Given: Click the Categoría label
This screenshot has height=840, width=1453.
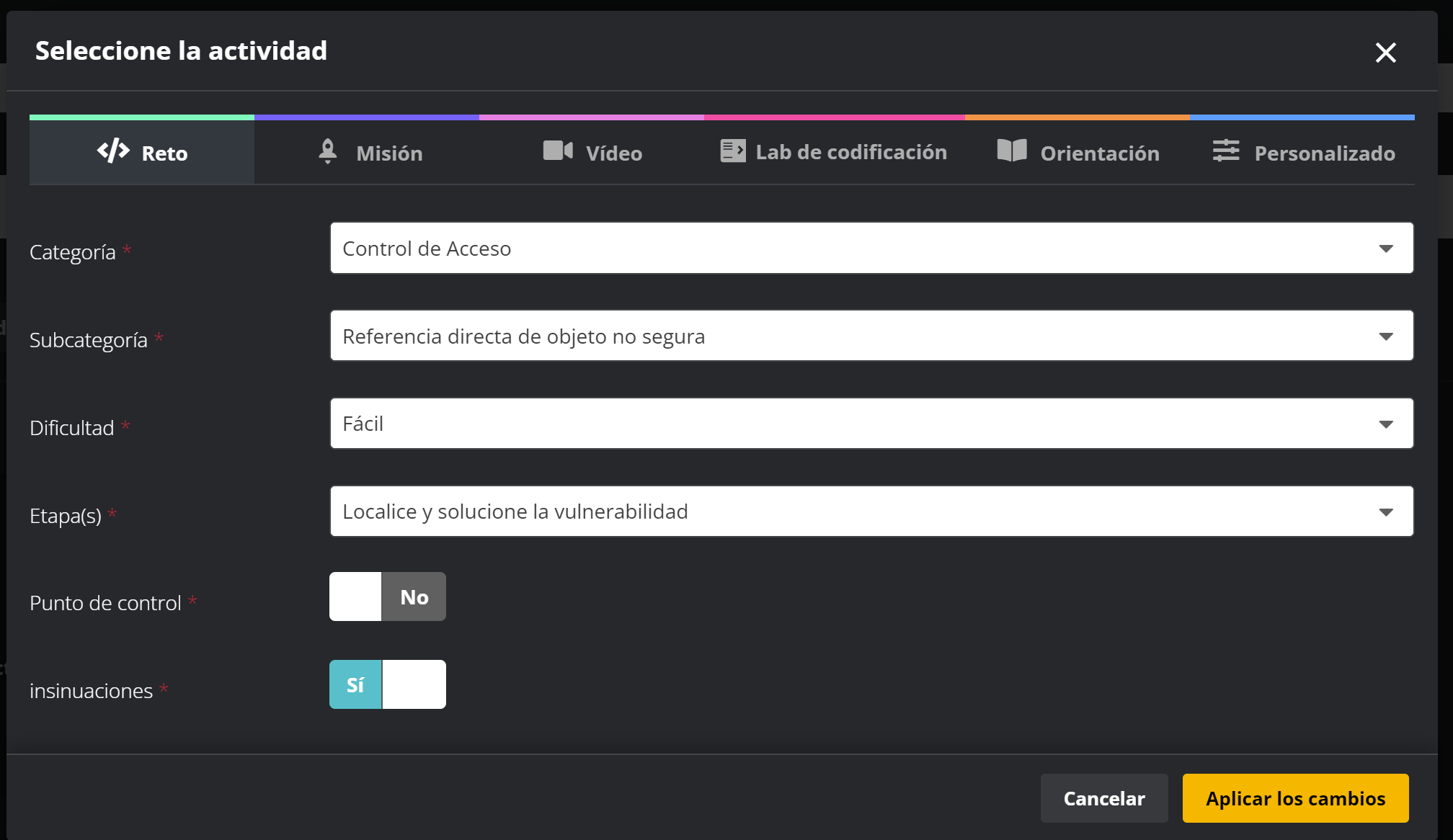Looking at the screenshot, I should [x=73, y=252].
